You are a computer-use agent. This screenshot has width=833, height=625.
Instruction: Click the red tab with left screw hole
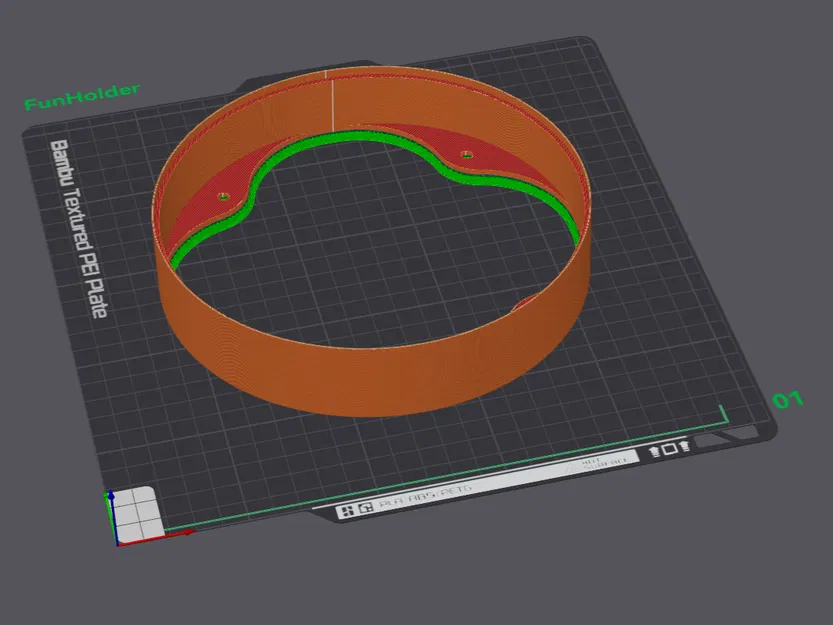coord(226,196)
